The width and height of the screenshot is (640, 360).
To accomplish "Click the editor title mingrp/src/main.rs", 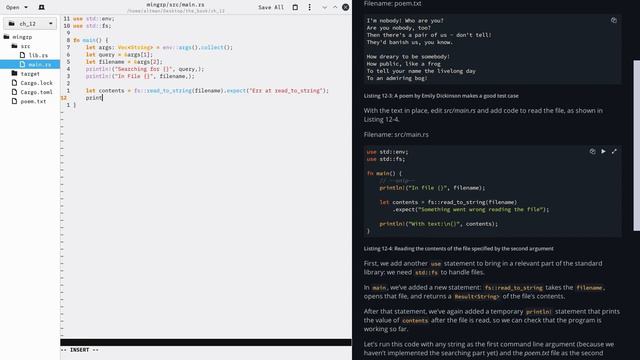I will 176,4.
